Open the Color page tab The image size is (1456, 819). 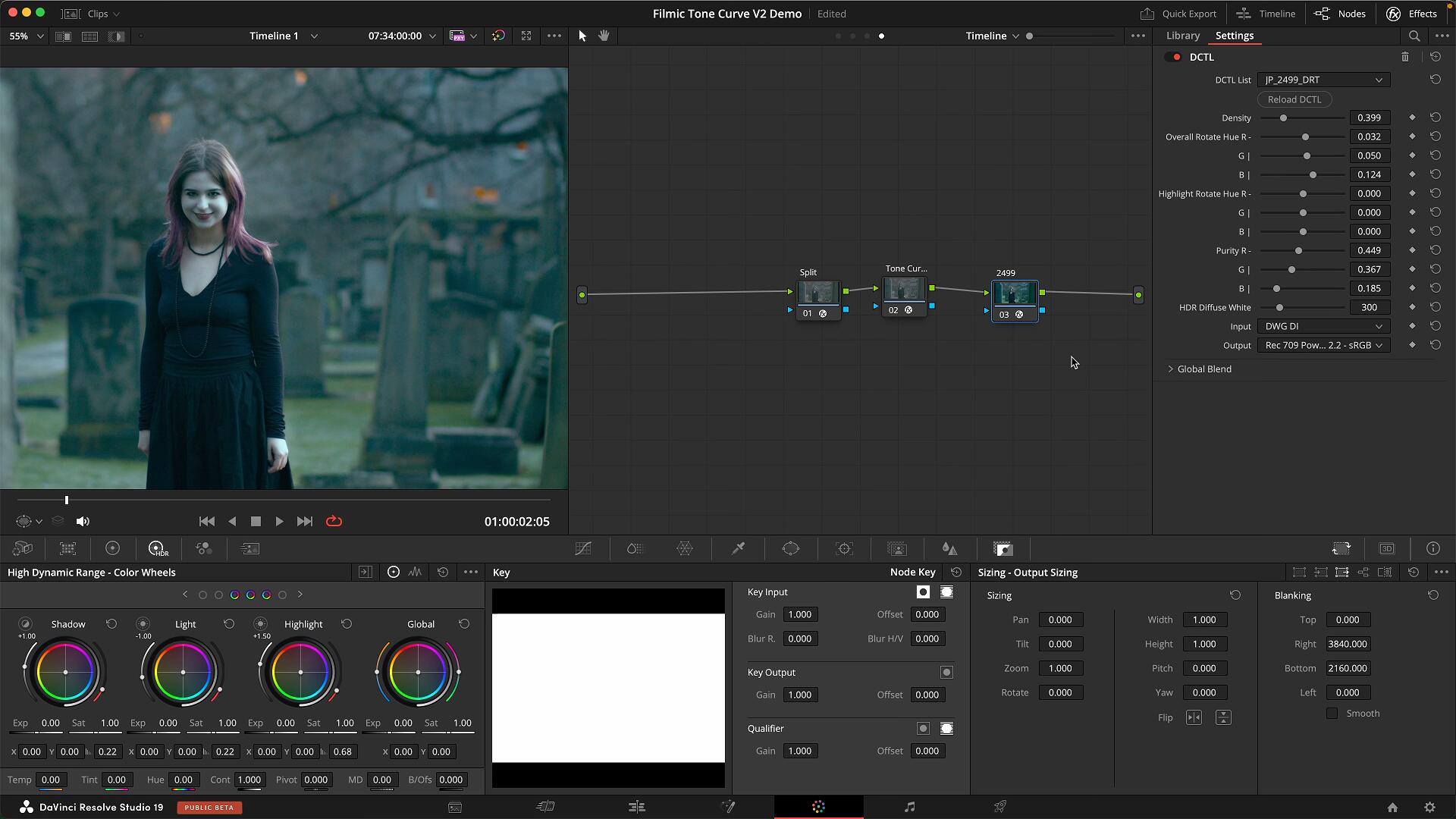pyautogui.click(x=818, y=807)
